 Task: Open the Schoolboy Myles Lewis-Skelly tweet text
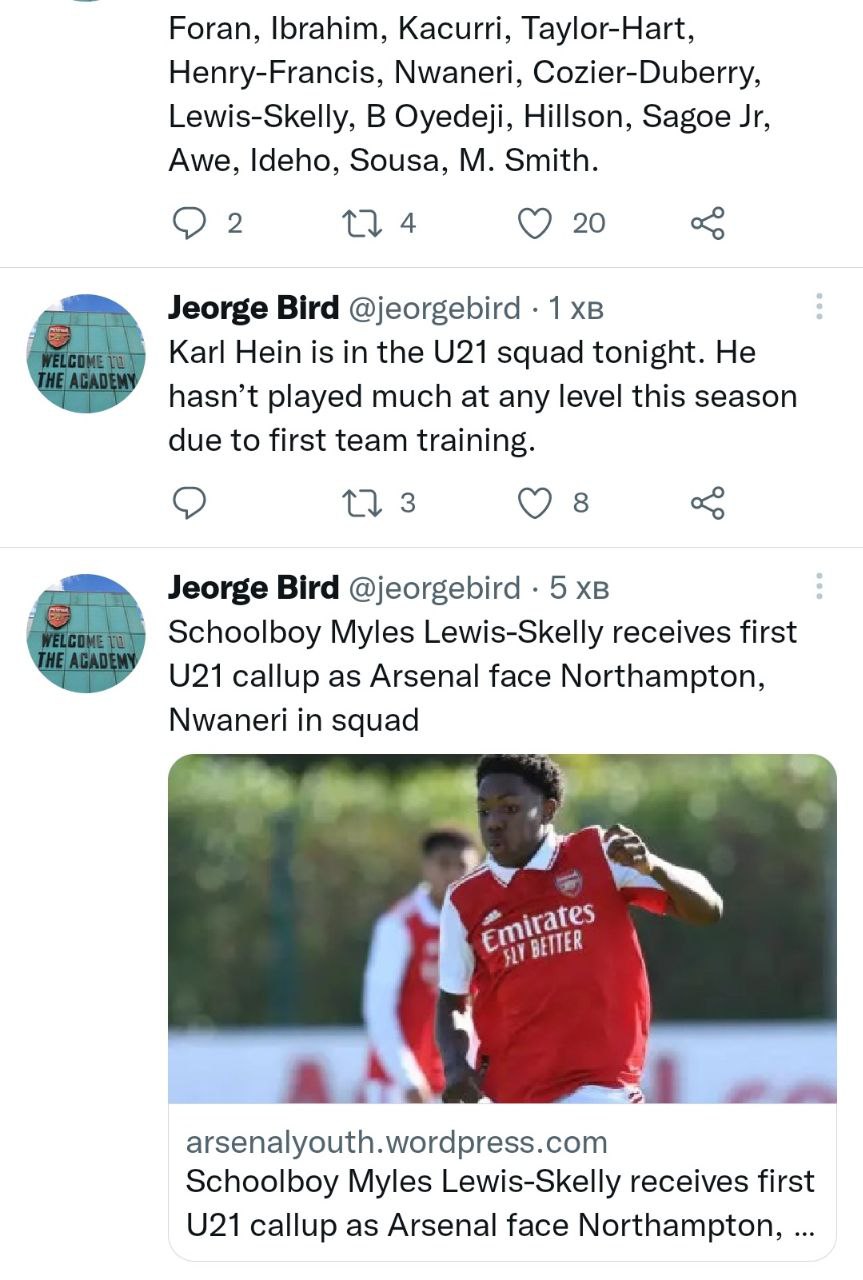[x=482, y=676]
